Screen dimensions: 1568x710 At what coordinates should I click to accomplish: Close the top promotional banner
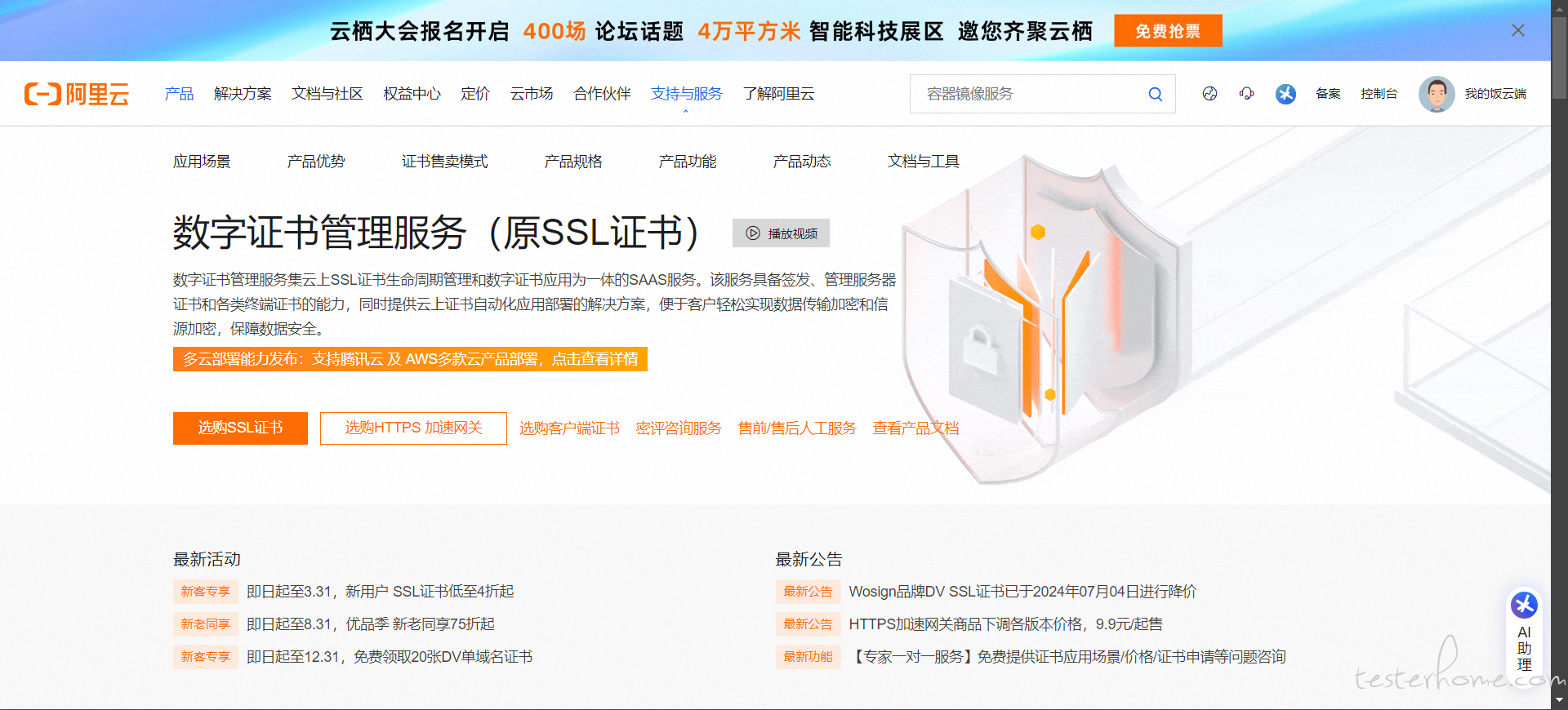pos(1518,30)
